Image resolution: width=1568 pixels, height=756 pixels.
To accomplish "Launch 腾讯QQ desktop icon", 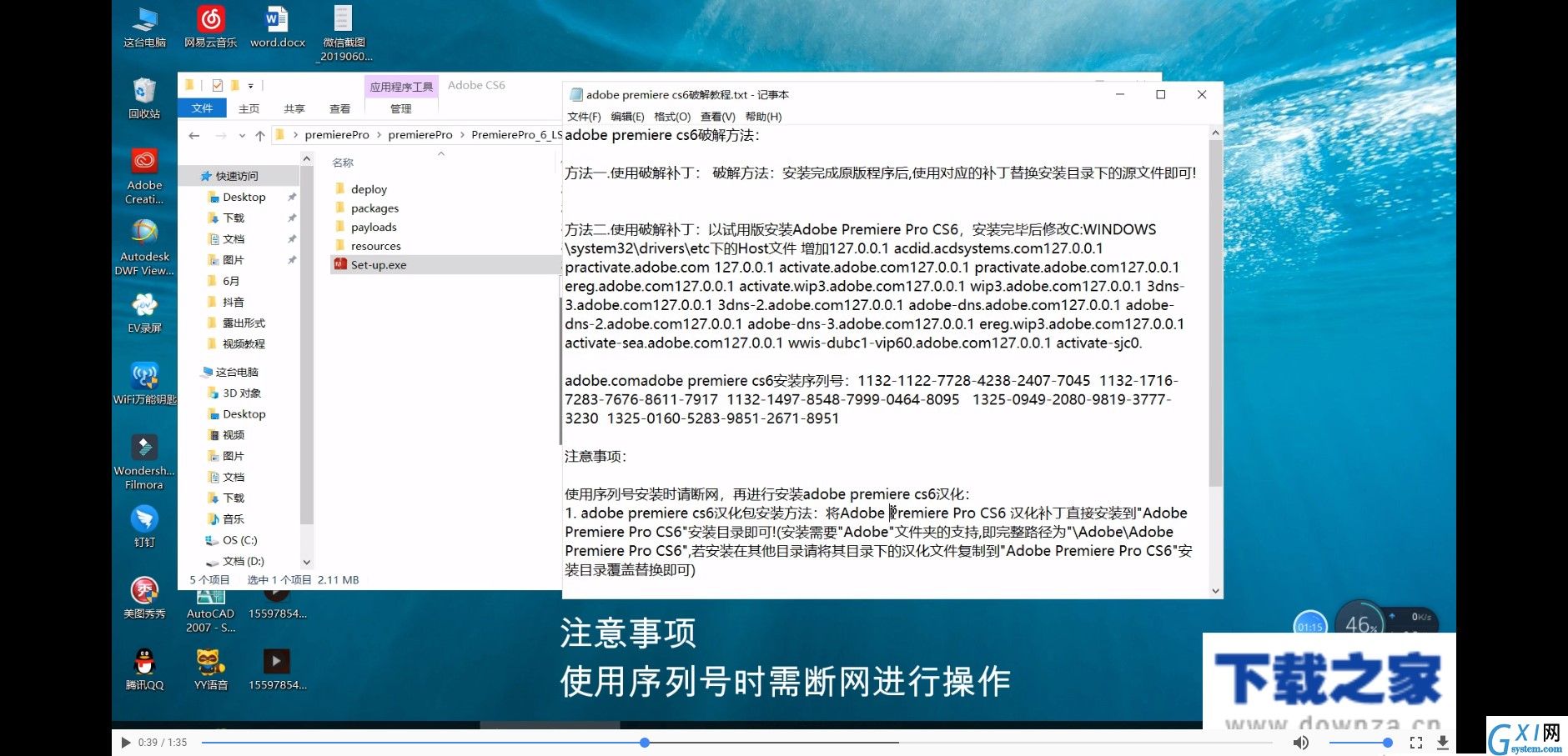I will pos(144,669).
